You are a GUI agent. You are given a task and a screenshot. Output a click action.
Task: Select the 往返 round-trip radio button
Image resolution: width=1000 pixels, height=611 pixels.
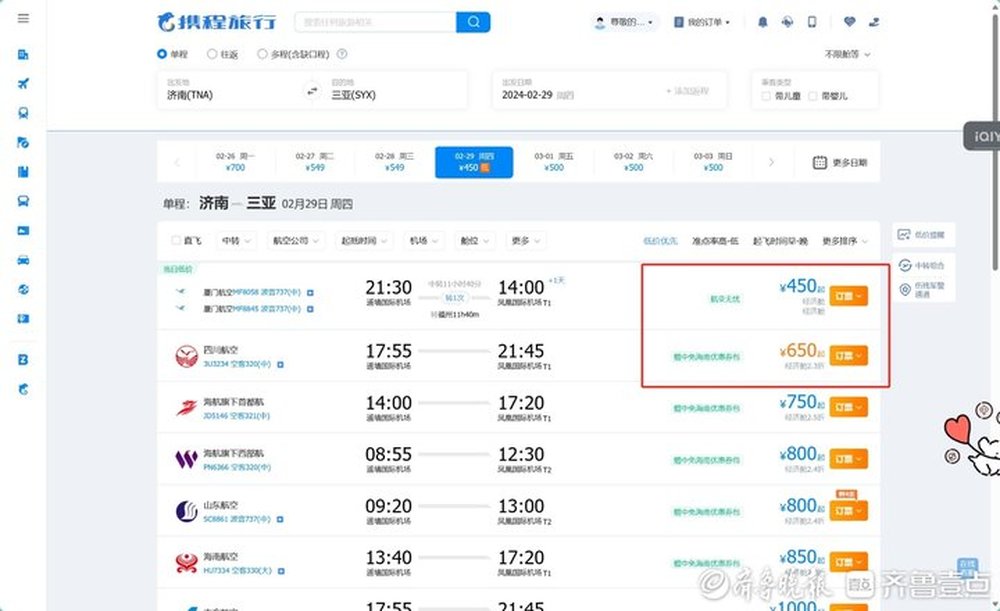212,54
